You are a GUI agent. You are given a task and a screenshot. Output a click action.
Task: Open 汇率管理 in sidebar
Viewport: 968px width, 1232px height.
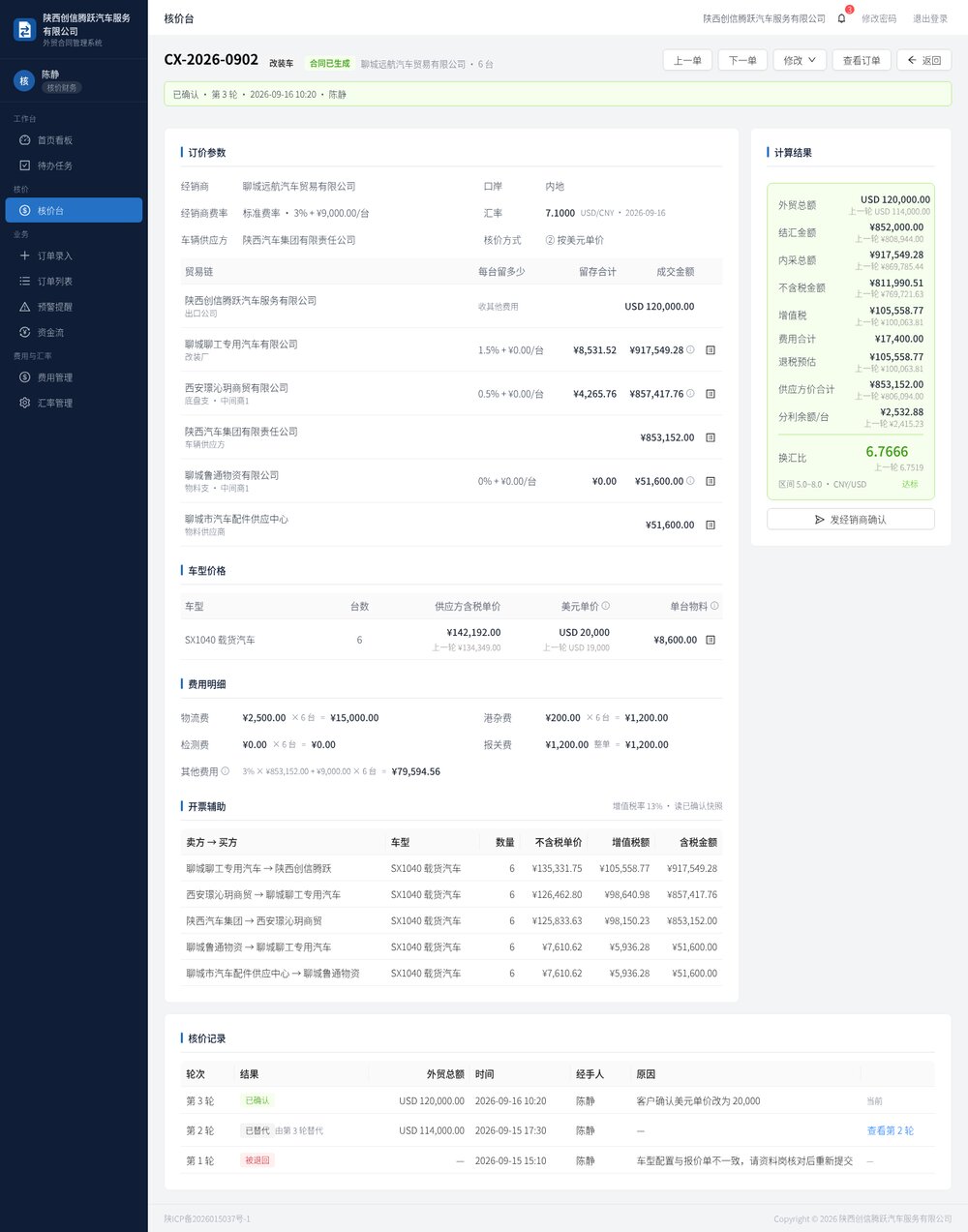click(x=74, y=403)
